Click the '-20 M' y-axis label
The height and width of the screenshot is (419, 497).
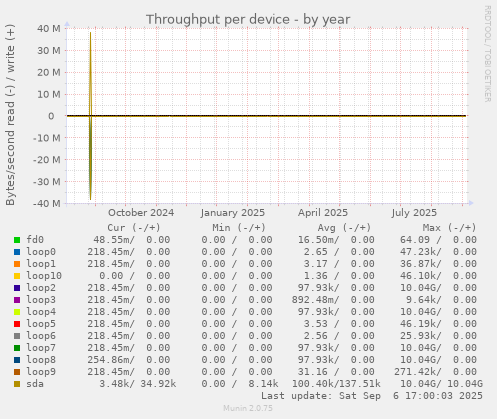click(x=47, y=160)
